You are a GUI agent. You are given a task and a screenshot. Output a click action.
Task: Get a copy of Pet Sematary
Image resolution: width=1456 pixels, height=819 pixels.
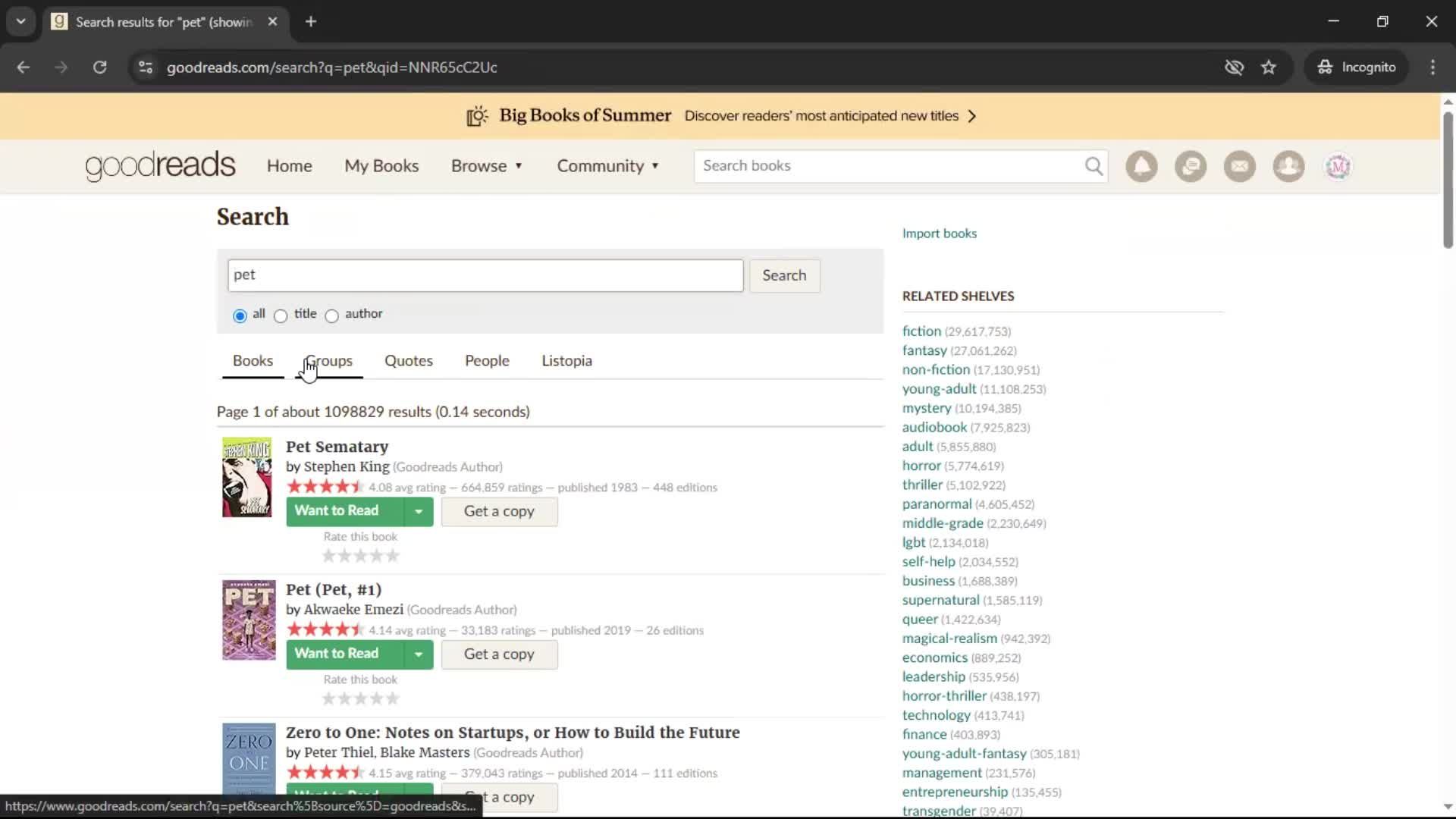coord(499,512)
